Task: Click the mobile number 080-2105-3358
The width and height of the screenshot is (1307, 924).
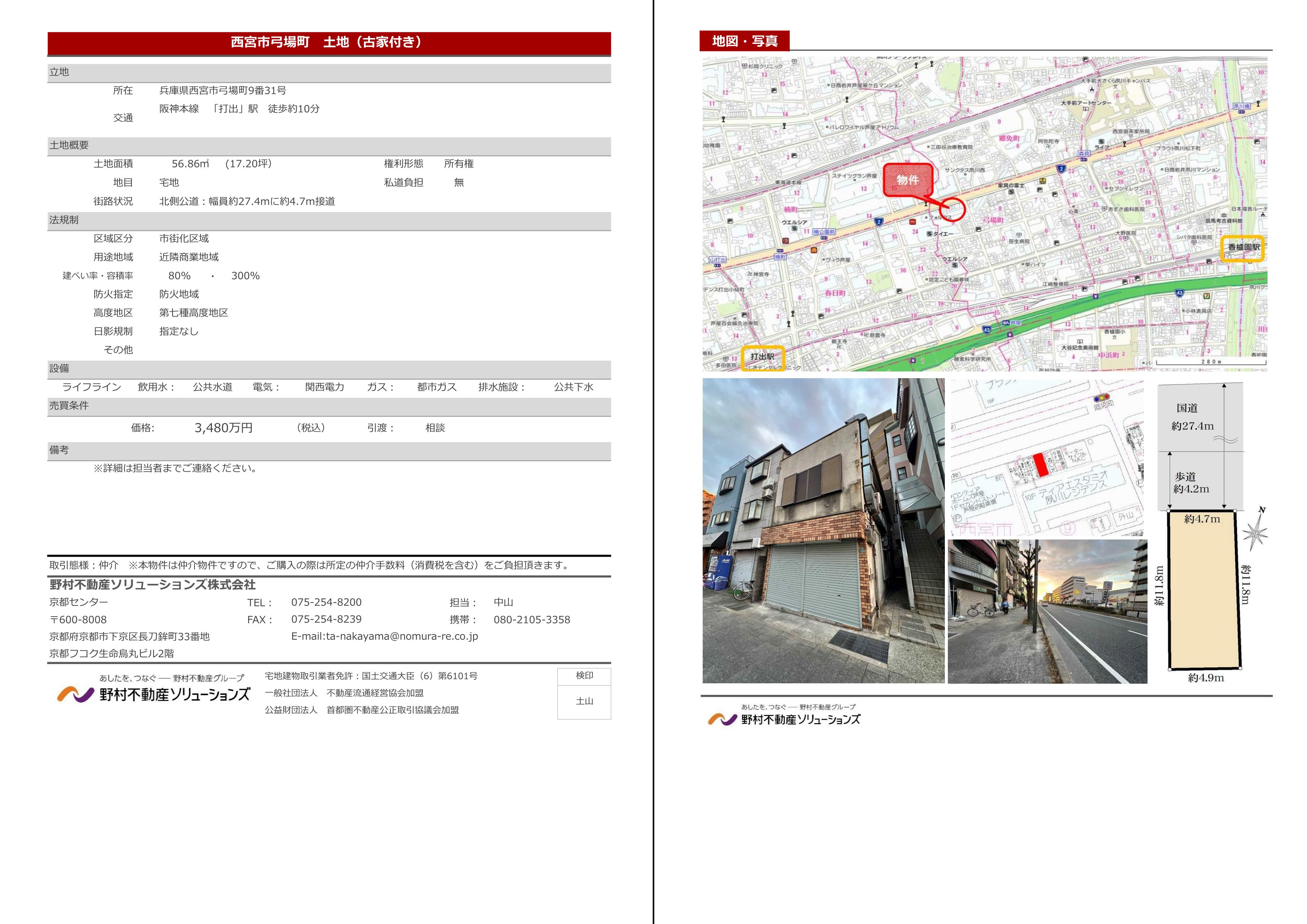Action: tap(532, 620)
